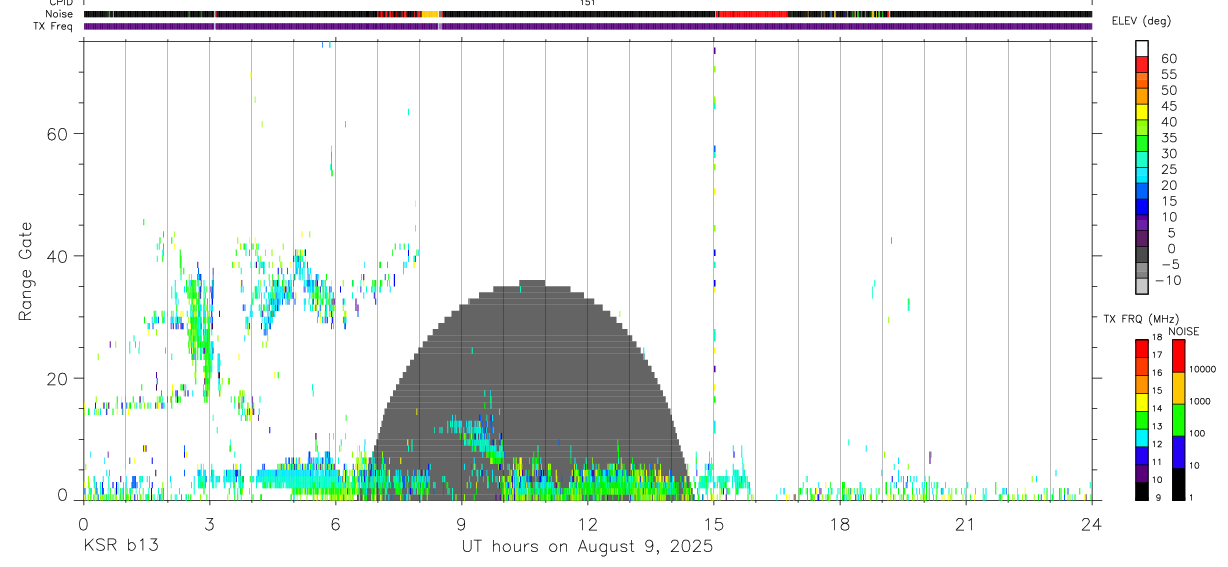The height and width of the screenshot is (567, 1228).
Task: Select the green segment of the NOISE color bar
Action: tap(1178, 420)
